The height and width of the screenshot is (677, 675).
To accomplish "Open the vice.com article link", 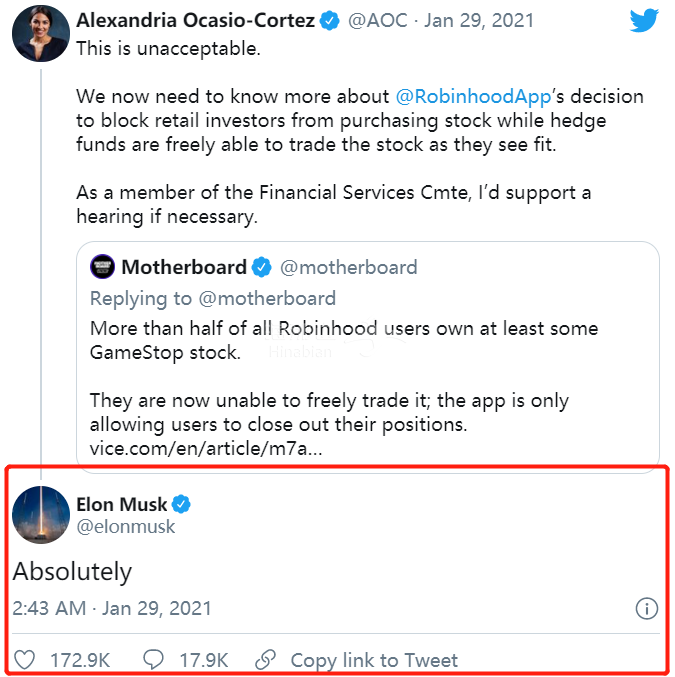I will tap(206, 448).
